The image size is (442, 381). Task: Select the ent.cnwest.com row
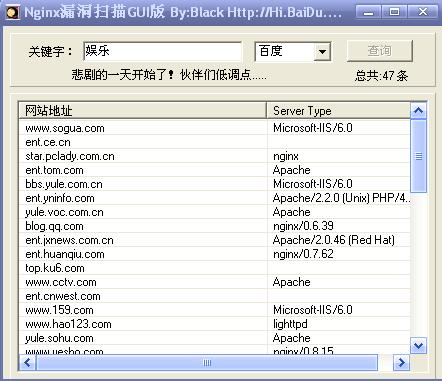[215, 296]
